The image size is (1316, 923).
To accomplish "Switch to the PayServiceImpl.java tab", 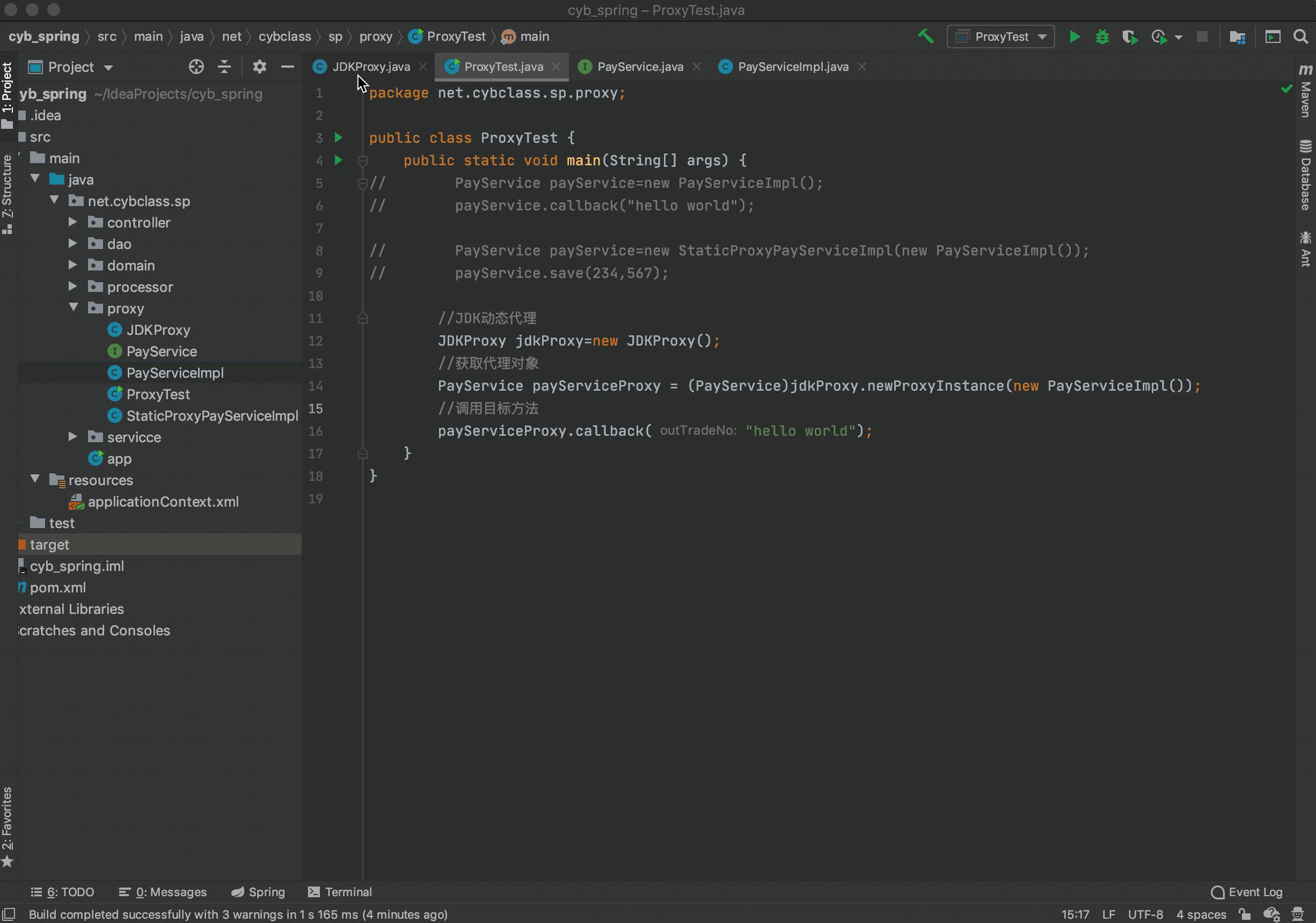I will click(792, 67).
